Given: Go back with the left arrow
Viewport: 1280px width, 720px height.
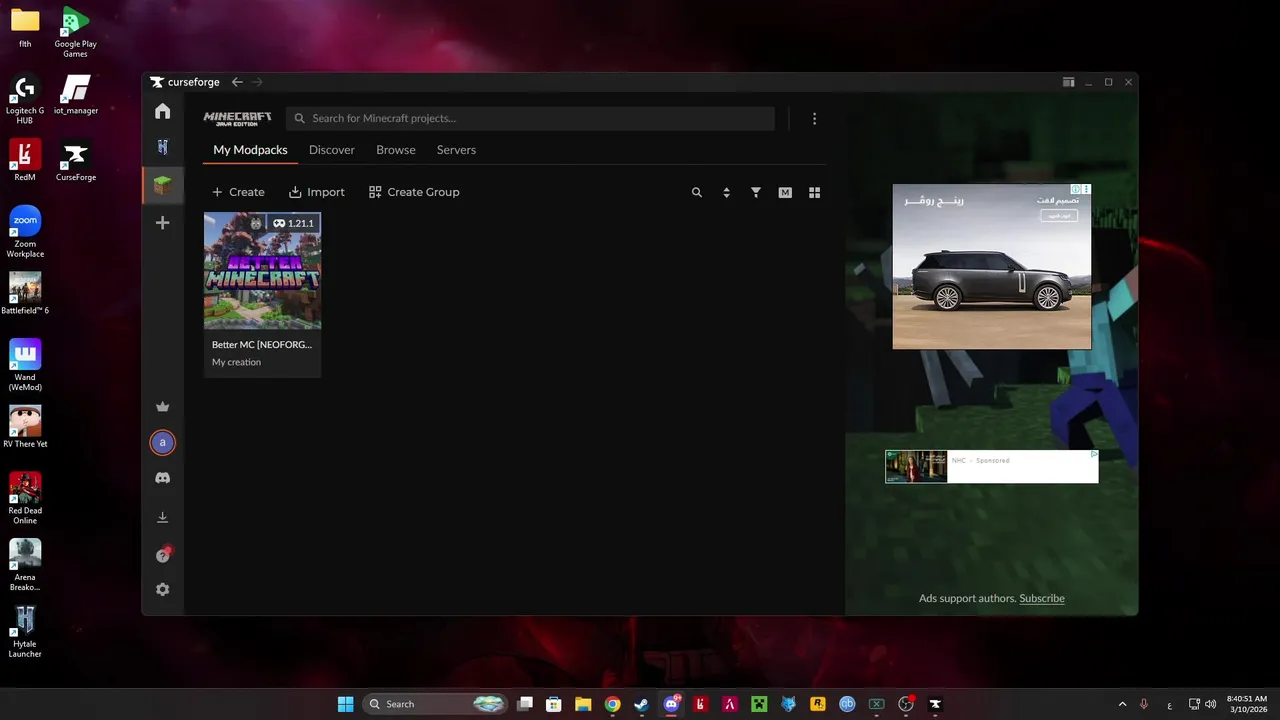Looking at the screenshot, I should tap(237, 82).
